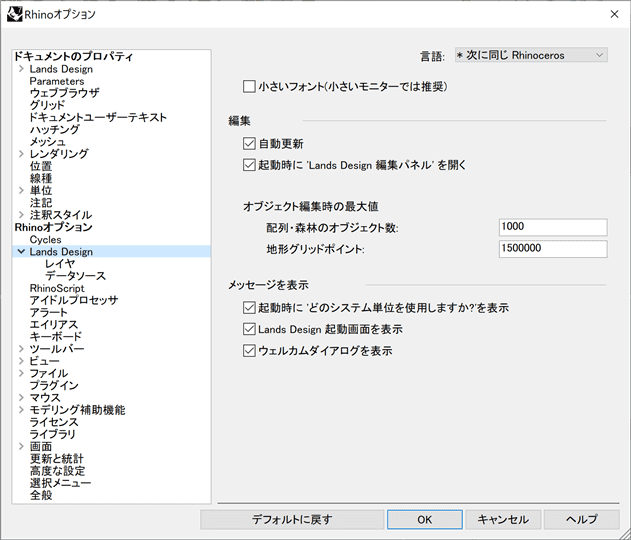Select 位置 tree item
Viewport: 631px width, 540px height.
click(x=41, y=166)
